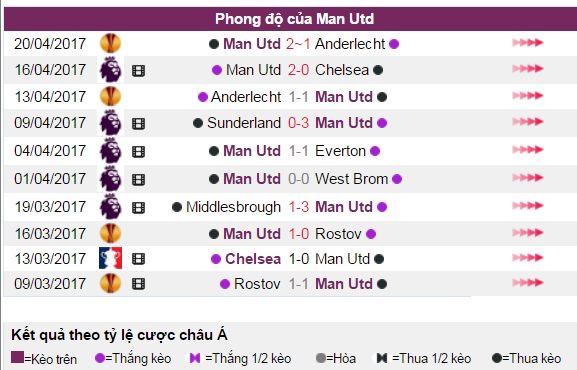Screen dimensions: 577x370
Task: Click the Europa League icon for 20/04/2017
Action: [110, 43]
